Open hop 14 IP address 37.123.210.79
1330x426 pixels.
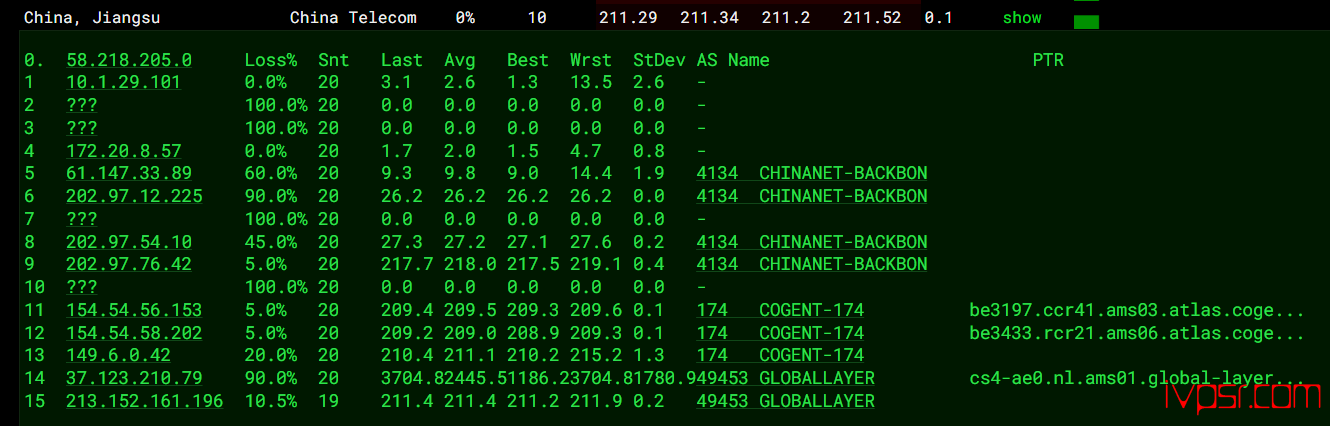(x=134, y=378)
